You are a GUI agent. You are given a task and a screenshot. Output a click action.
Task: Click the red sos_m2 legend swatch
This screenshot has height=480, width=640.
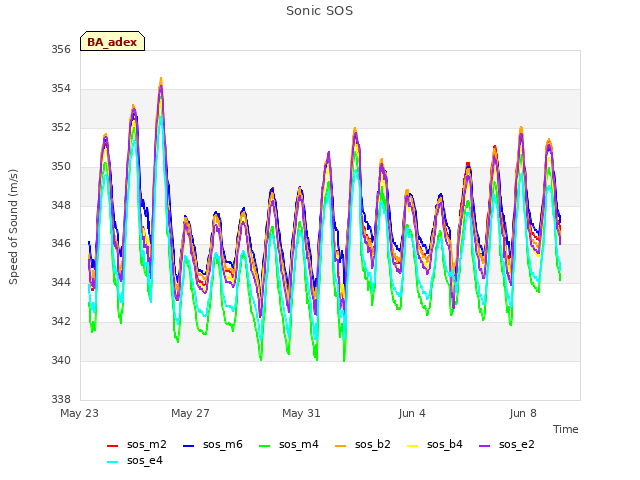point(112,446)
